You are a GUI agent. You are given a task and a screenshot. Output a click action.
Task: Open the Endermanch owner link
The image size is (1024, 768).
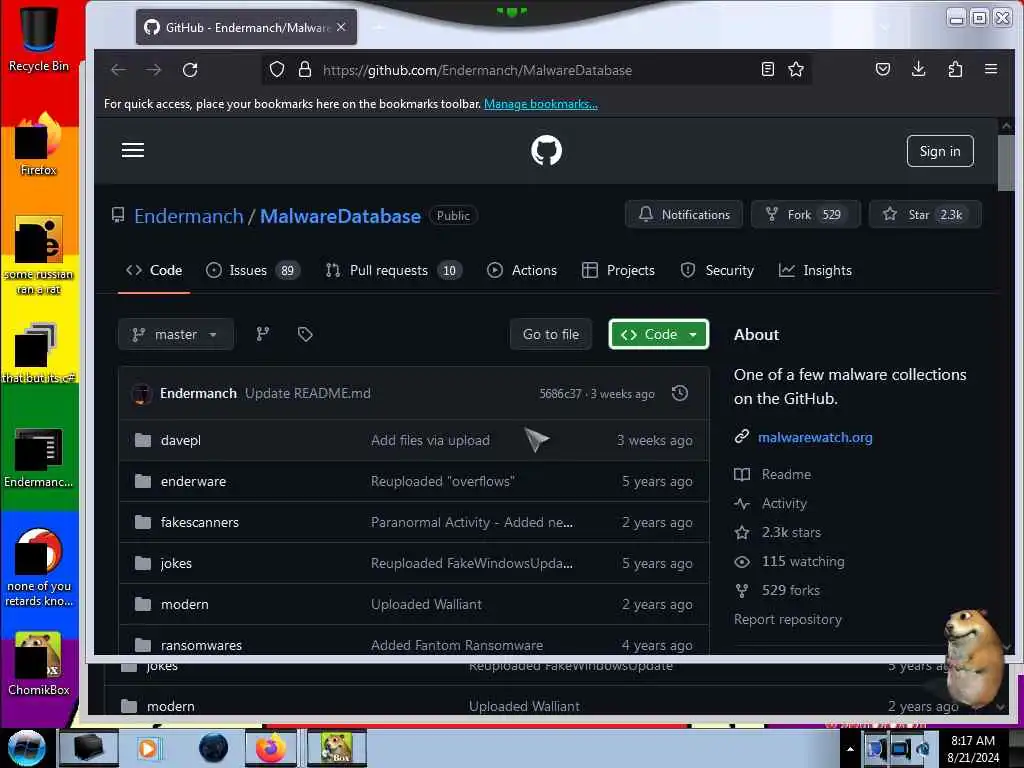coord(189,216)
